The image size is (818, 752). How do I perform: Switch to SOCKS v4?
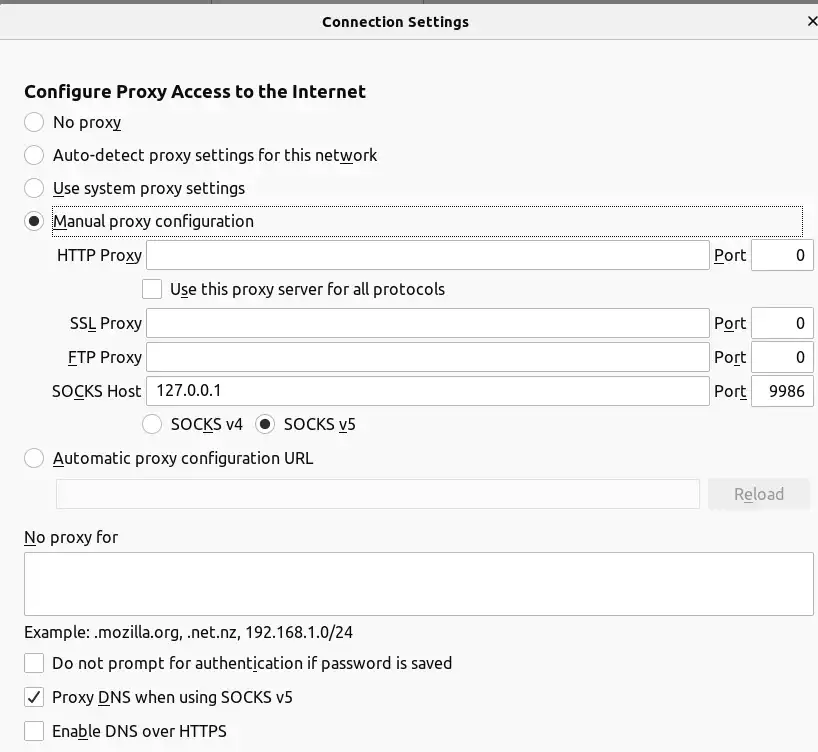click(x=153, y=424)
